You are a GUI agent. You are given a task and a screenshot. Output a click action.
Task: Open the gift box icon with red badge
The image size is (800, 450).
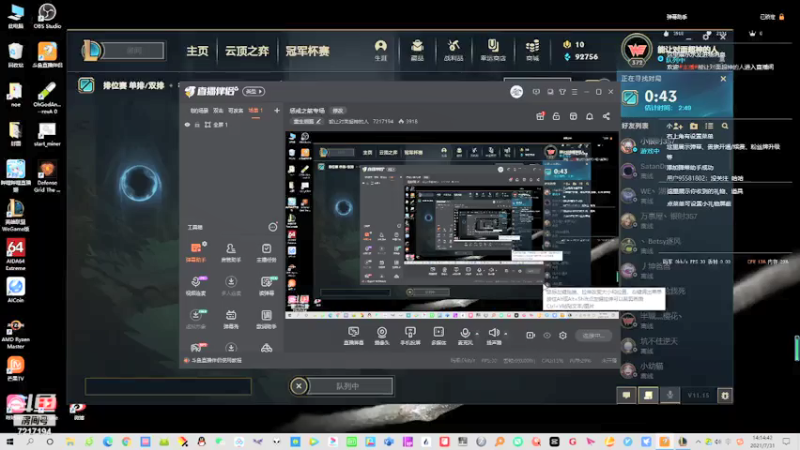(540, 116)
